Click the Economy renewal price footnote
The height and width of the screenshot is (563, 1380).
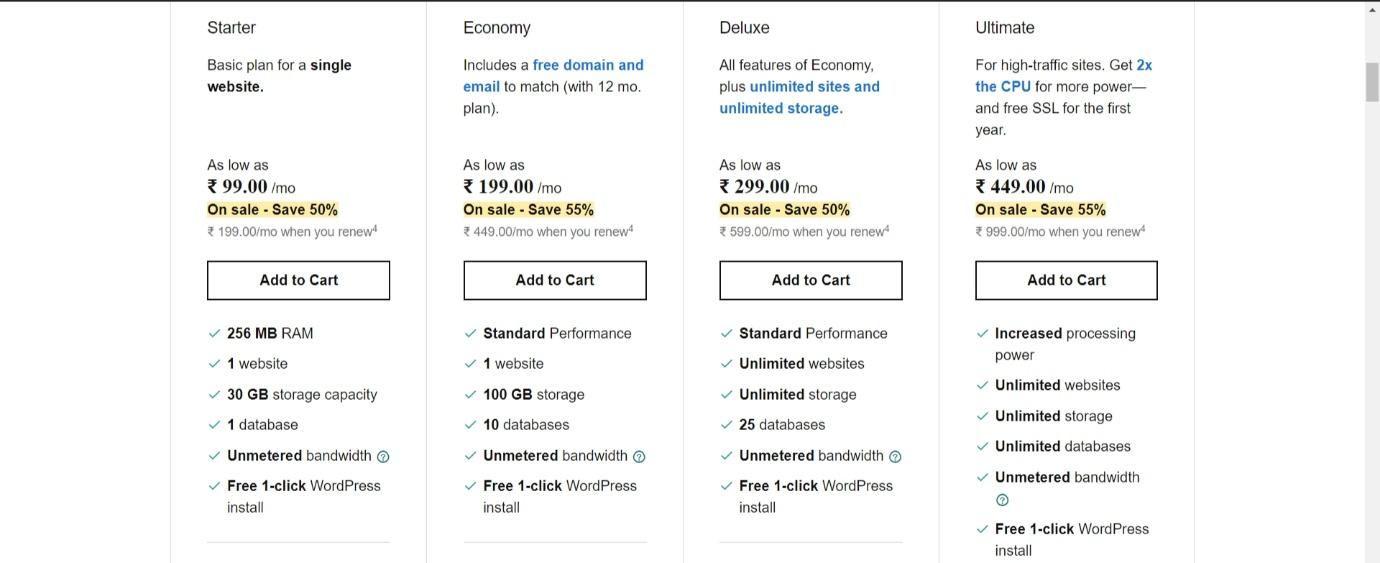[631, 228]
